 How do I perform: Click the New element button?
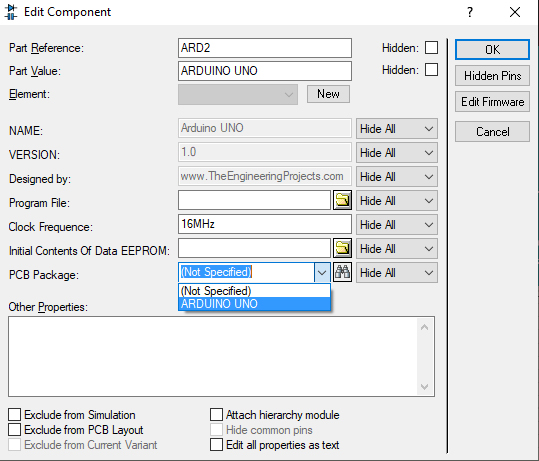coord(328,94)
